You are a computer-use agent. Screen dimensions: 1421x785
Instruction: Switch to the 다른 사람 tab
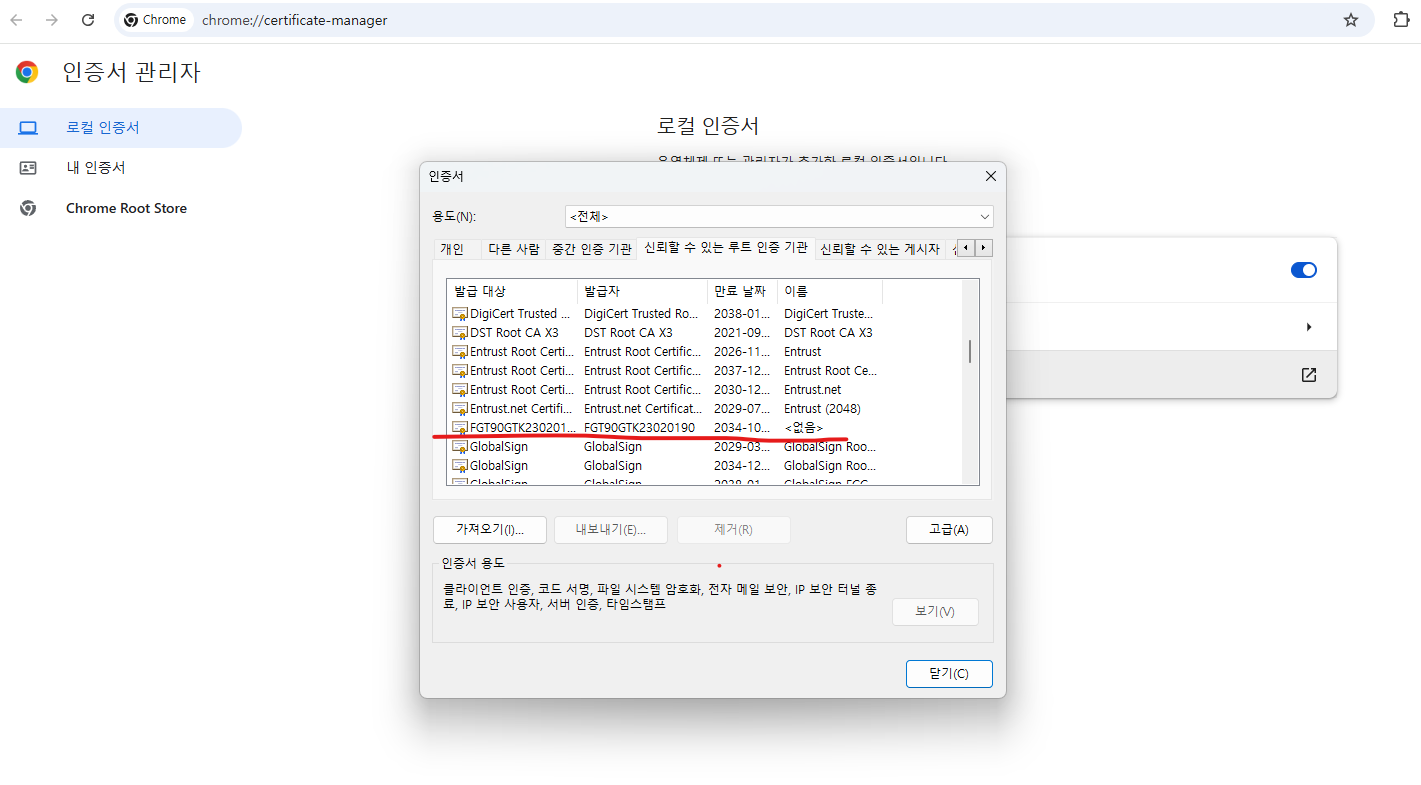[514, 249]
